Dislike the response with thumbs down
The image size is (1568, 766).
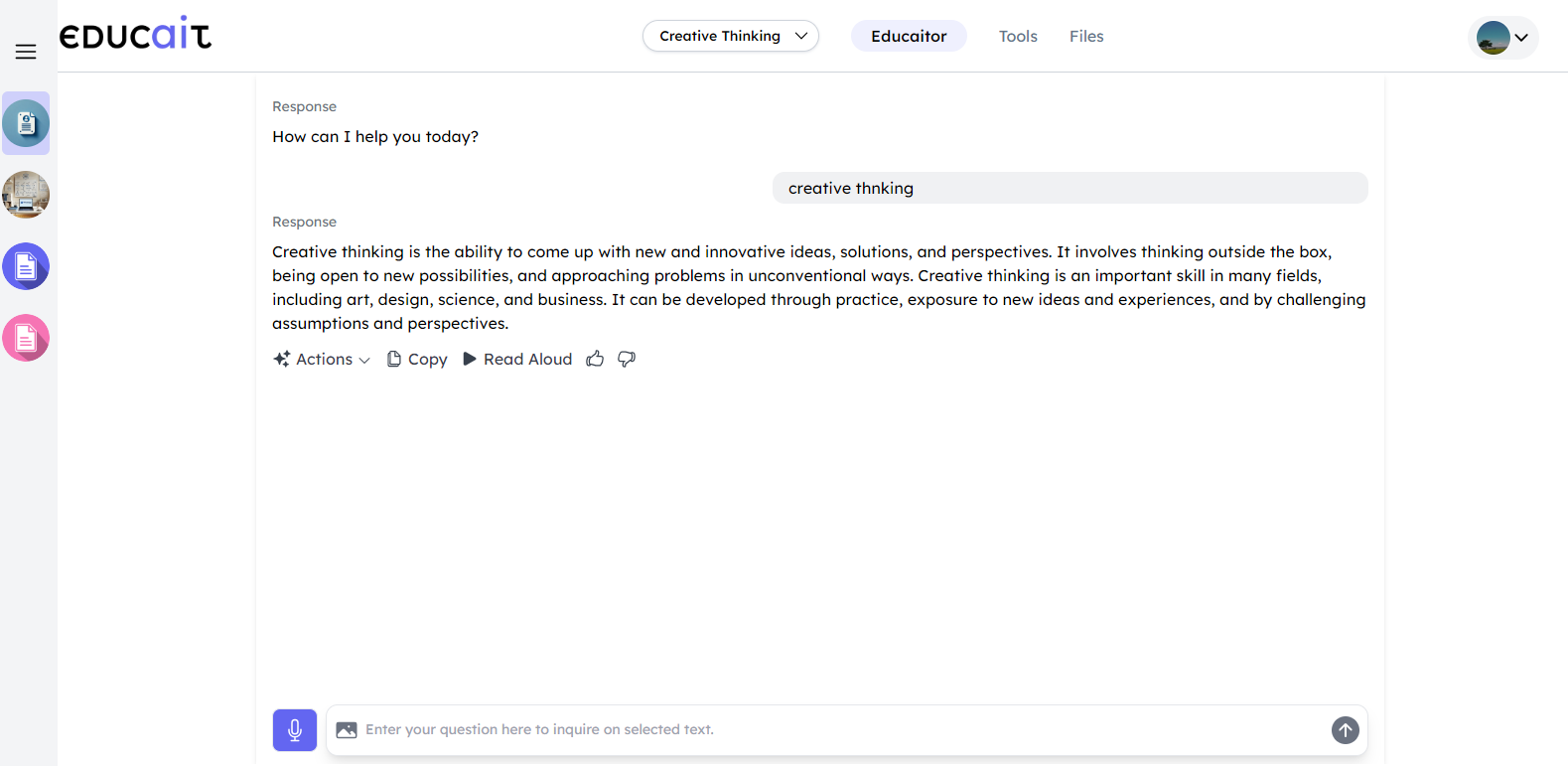tap(627, 359)
